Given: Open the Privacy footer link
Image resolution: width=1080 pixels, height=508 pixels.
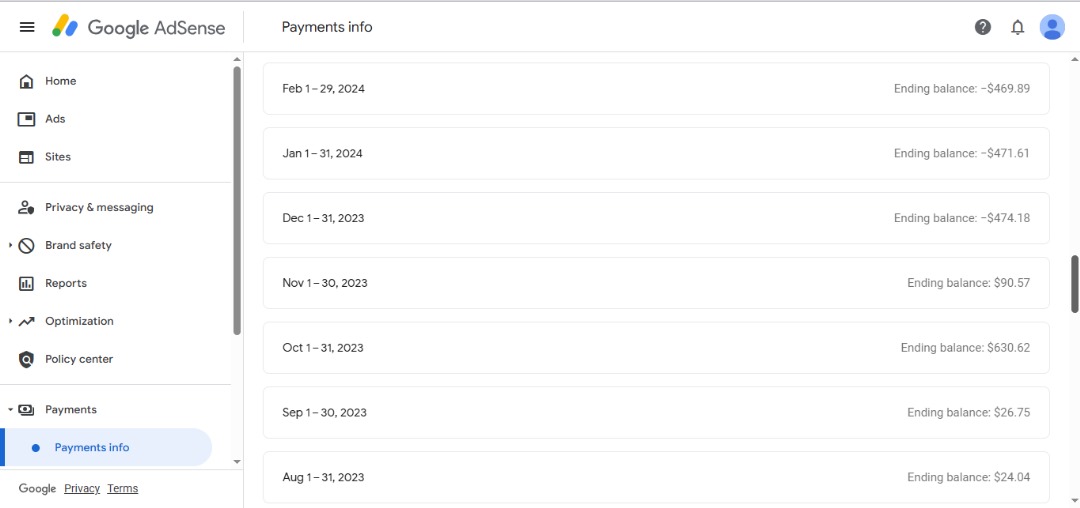Looking at the screenshot, I should [82, 489].
